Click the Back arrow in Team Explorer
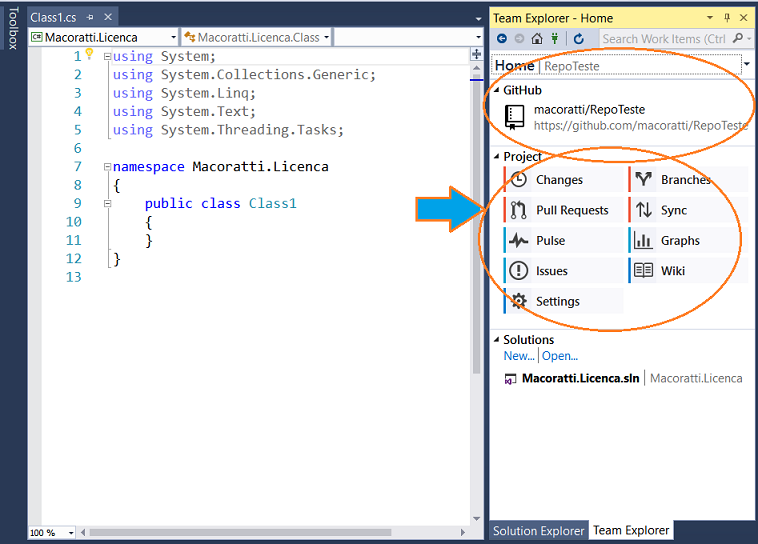 coord(502,38)
